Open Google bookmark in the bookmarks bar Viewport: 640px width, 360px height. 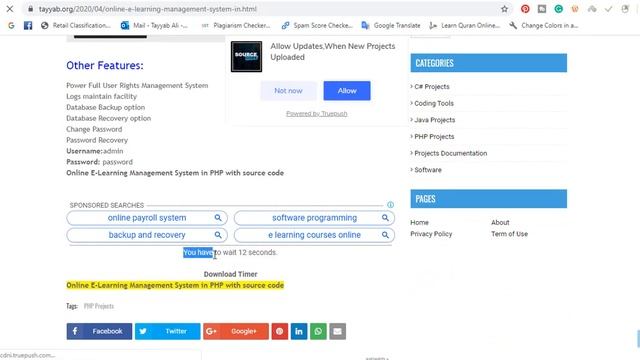click(x=11, y=25)
